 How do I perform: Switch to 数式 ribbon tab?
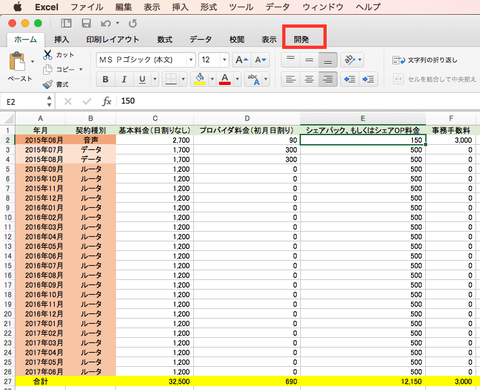(165, 39)
